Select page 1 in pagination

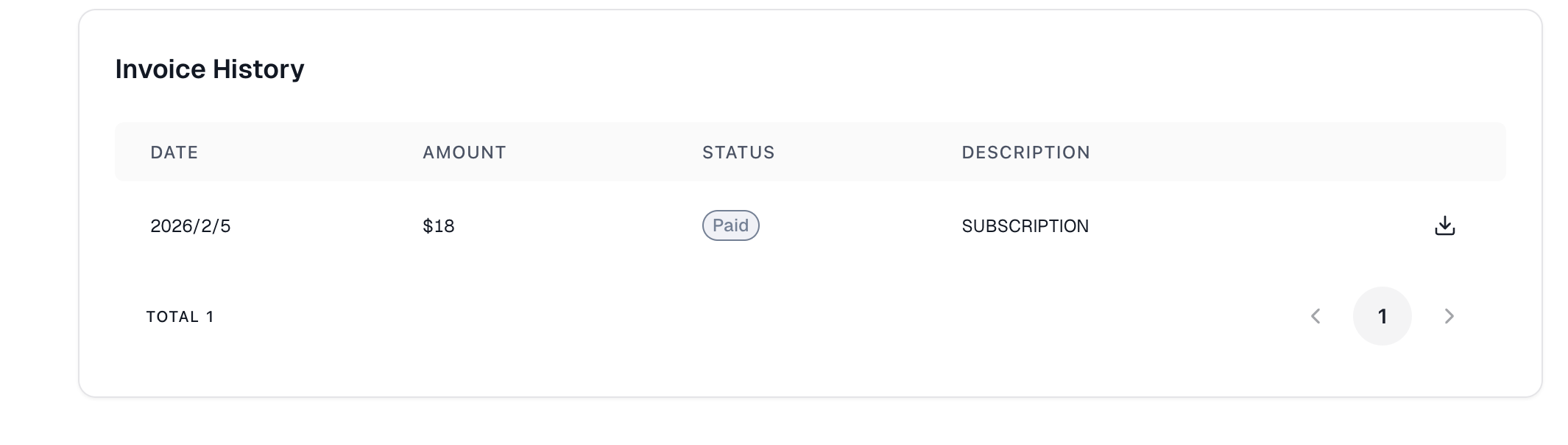click(x=1382, y=316)
